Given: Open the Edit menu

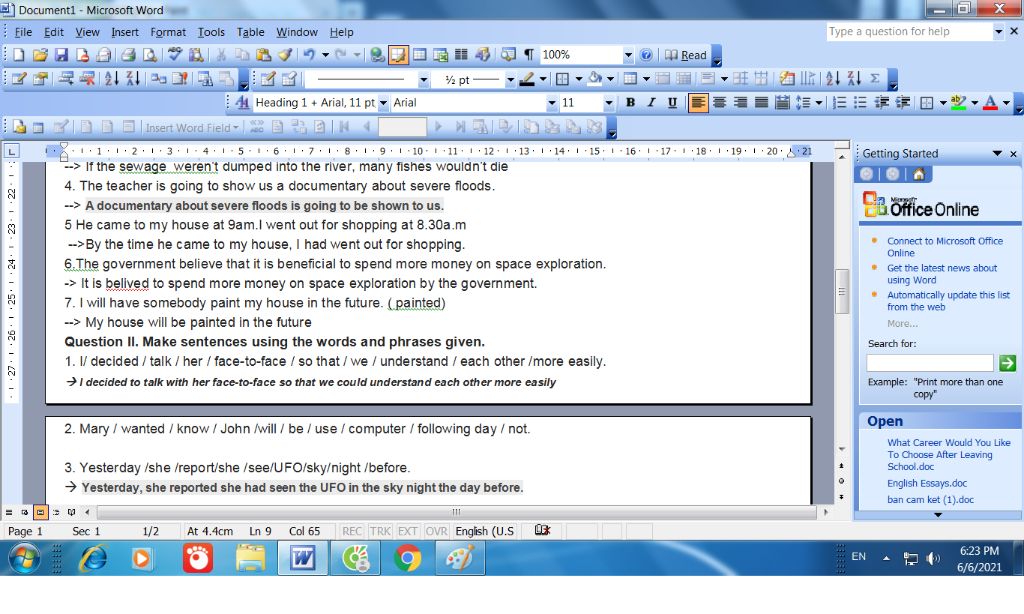Looking at the screenshot, I should [54, 32].
